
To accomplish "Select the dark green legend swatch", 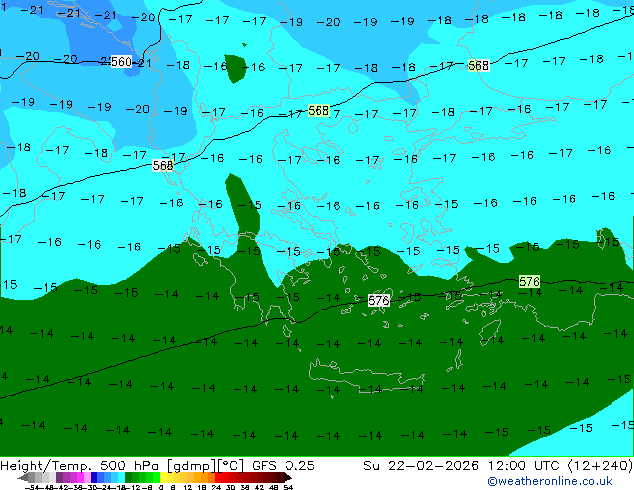I will tap(129, 477).
